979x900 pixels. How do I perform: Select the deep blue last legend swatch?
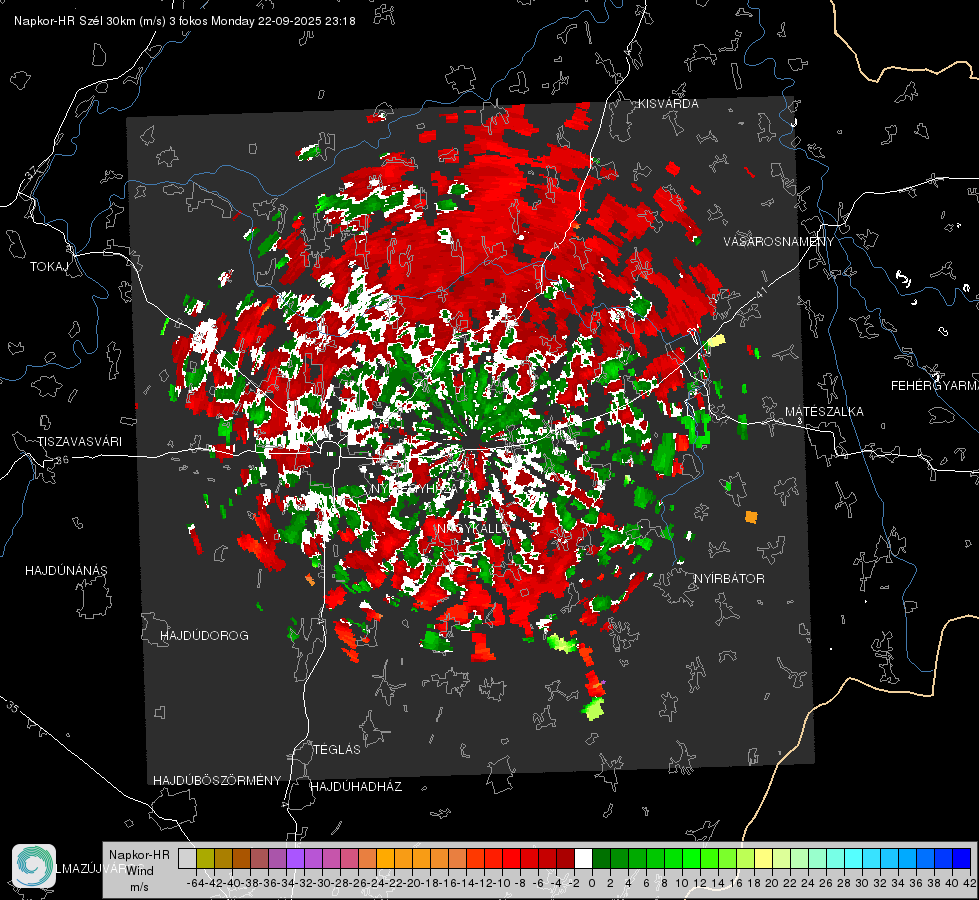962,858
